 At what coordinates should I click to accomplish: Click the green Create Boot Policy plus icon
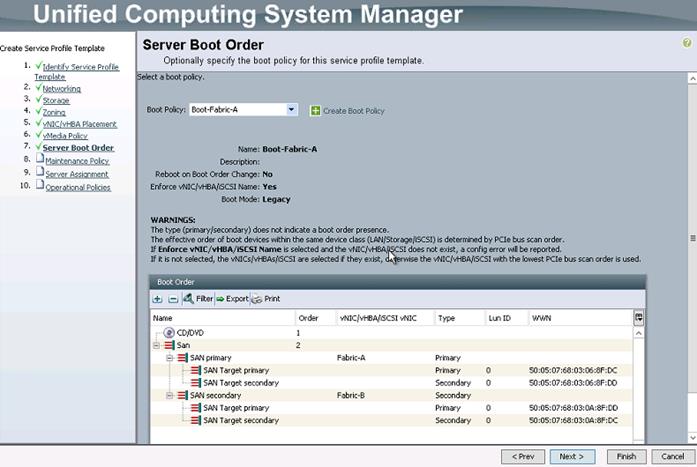[x=315, y=111]
